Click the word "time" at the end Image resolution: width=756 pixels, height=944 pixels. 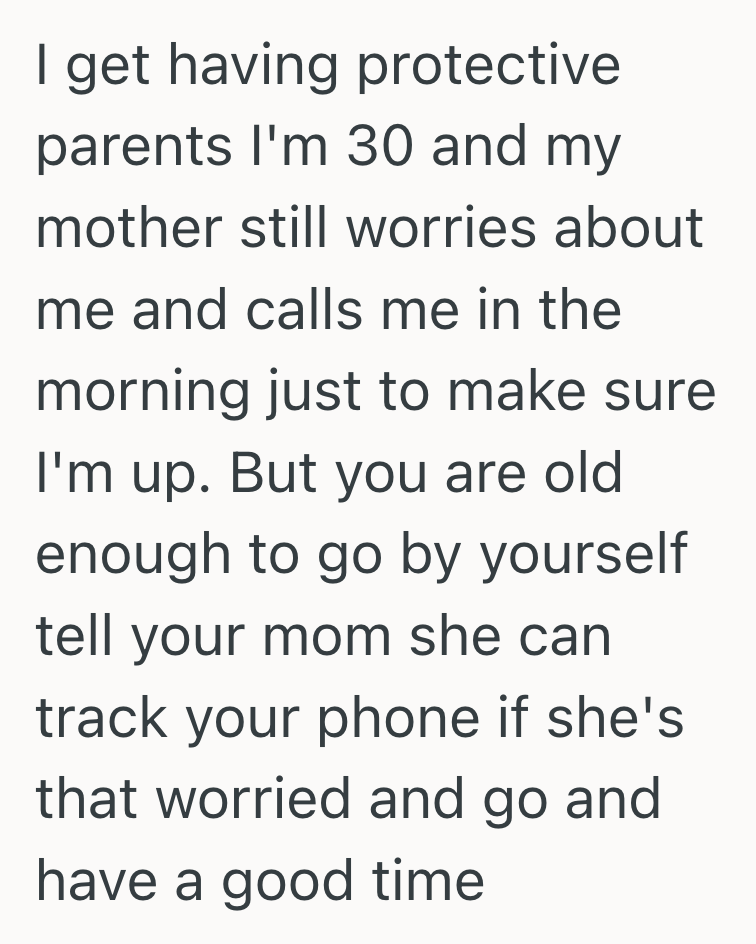pos(437,880)
